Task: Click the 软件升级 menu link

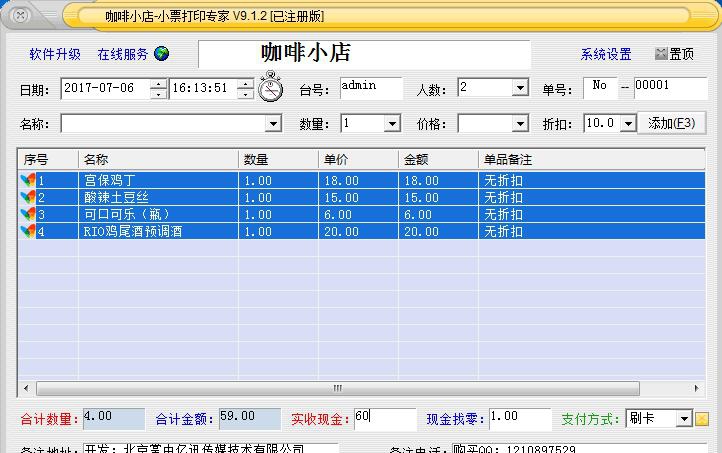Action: pyautogui.click(x=55, y=54)
